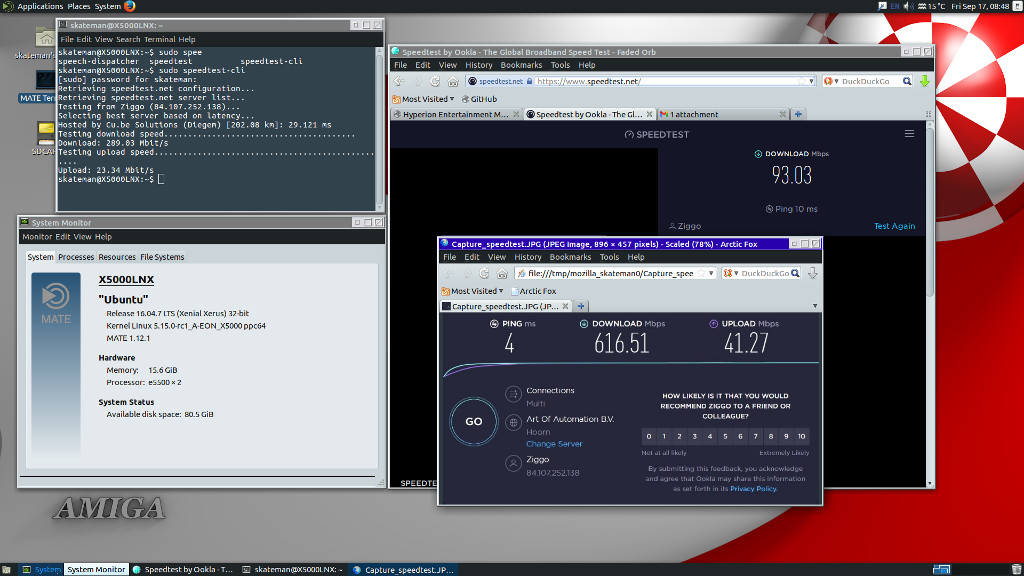This screenshot has height=576, width=1024.
Task: Click the X5000LNX hostname heading
Action: [x=126, y=280]
